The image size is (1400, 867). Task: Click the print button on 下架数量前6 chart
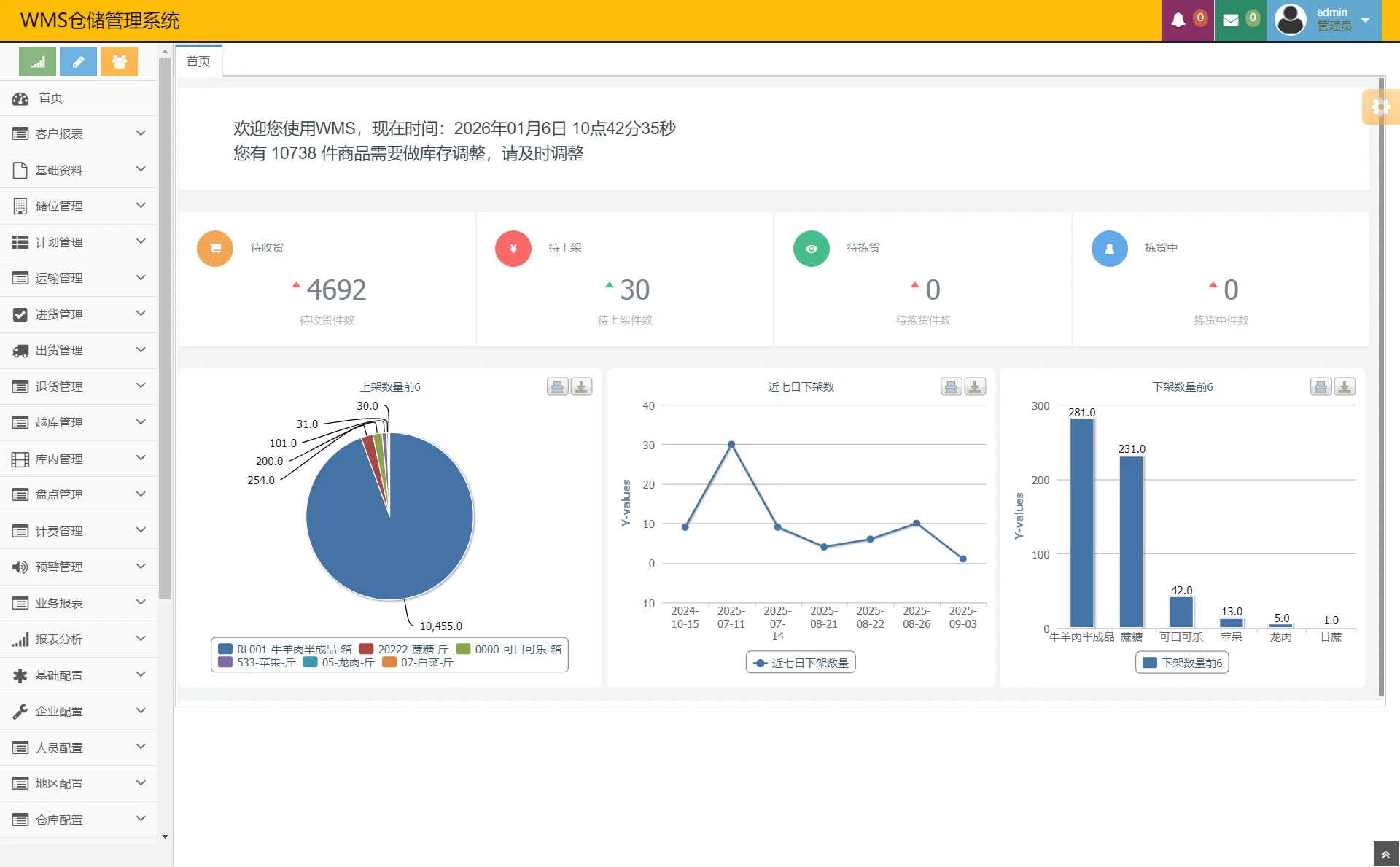click(x=1320, y=386)
